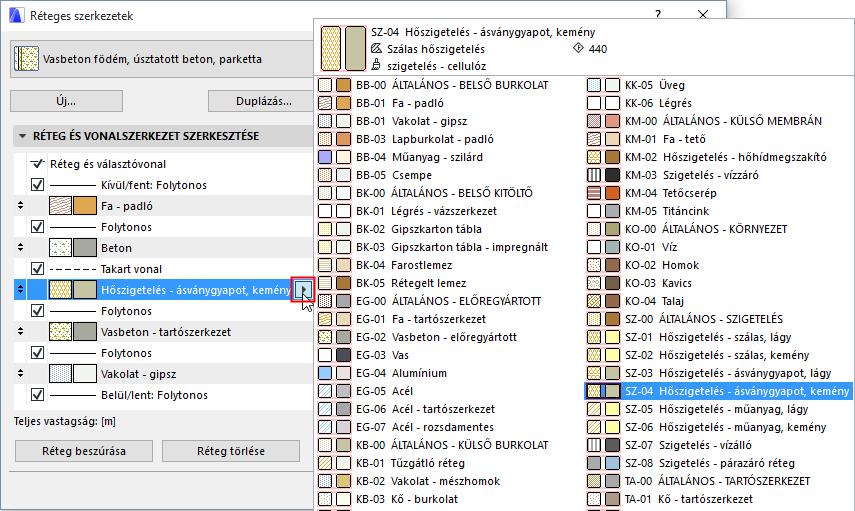Select the Beton skin row
855x511 pixels.
click(164, 248)
